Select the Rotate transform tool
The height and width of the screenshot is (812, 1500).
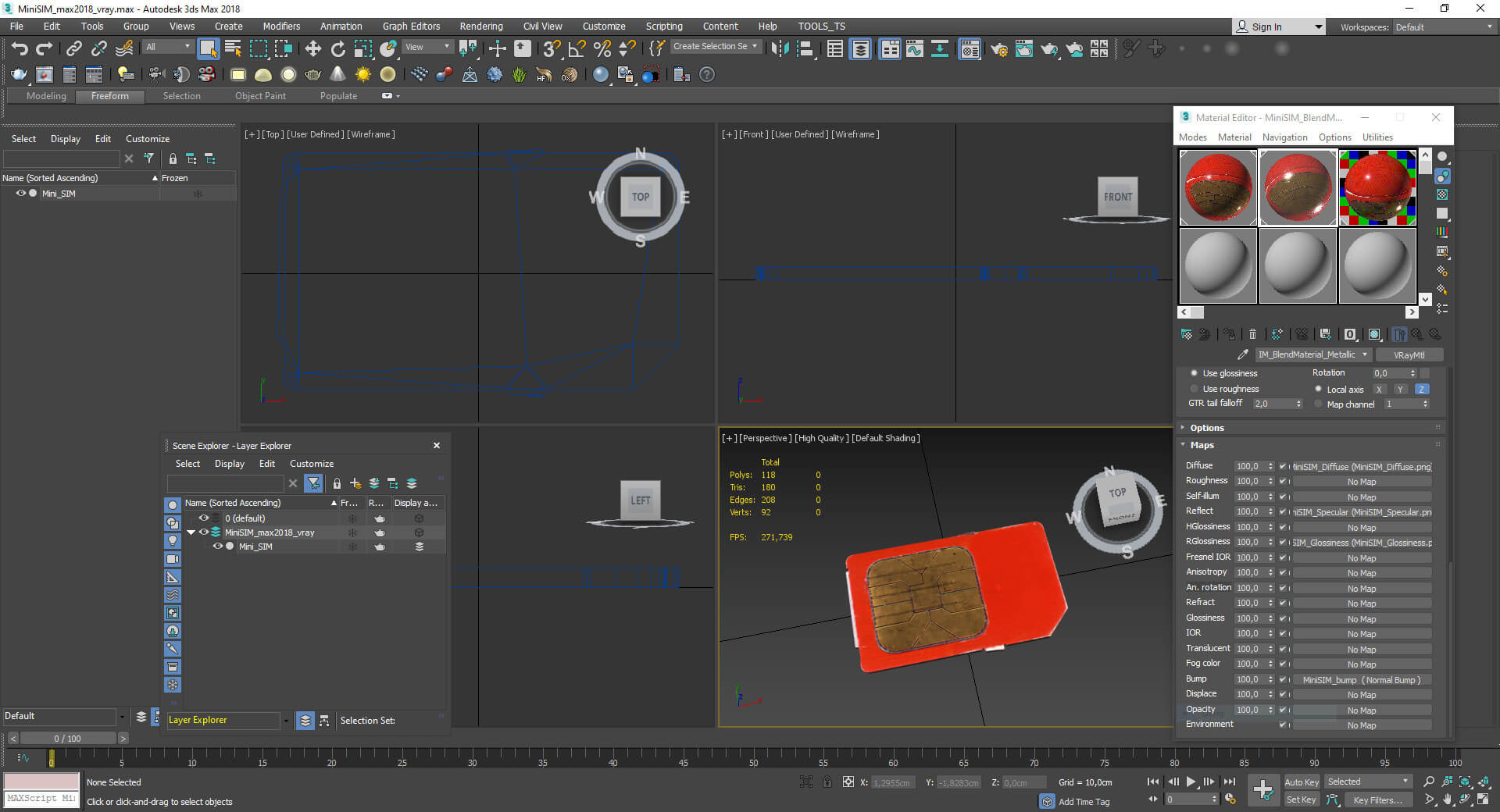pyautogui.click(x=337, y=49)
